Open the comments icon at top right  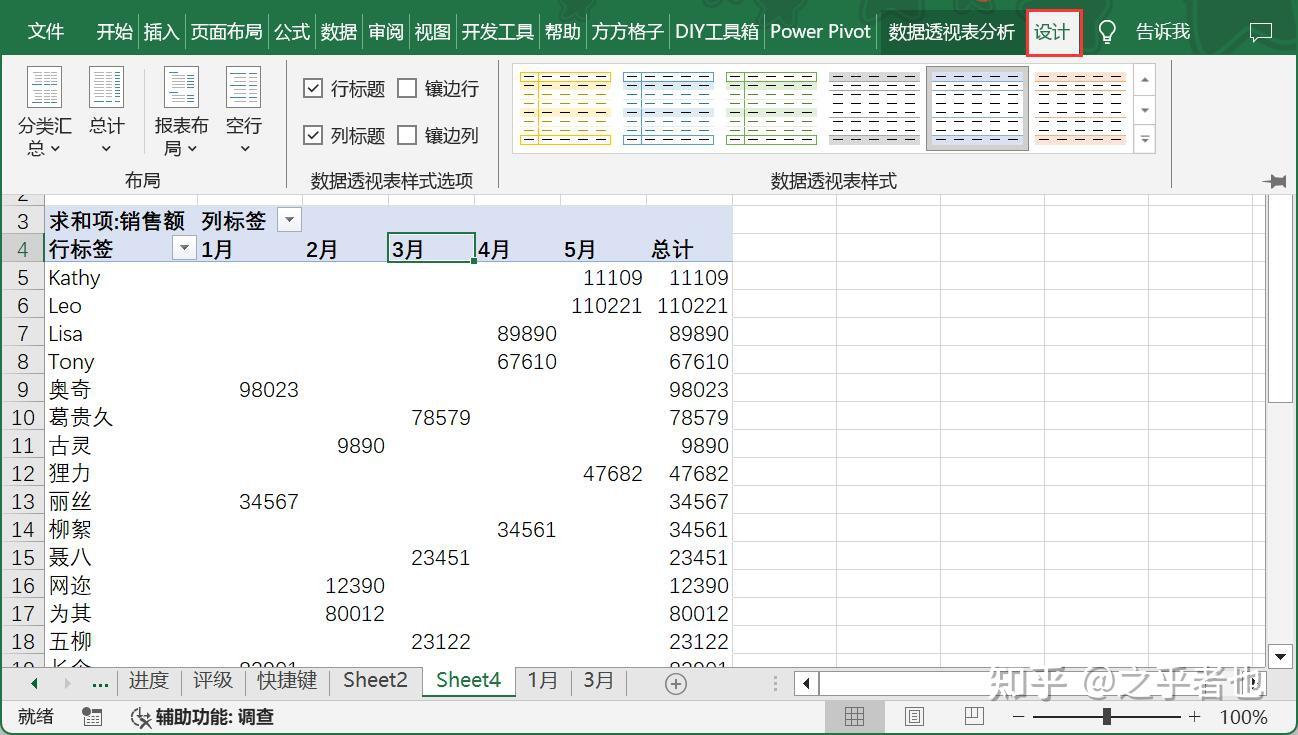pos(1261,31)
